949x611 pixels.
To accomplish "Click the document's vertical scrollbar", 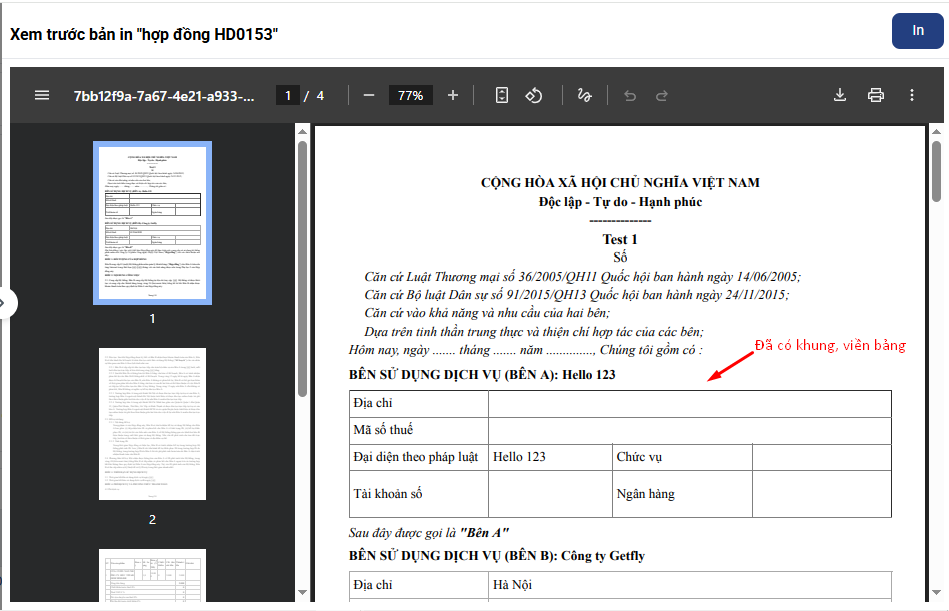I will (x=937, y=172).
